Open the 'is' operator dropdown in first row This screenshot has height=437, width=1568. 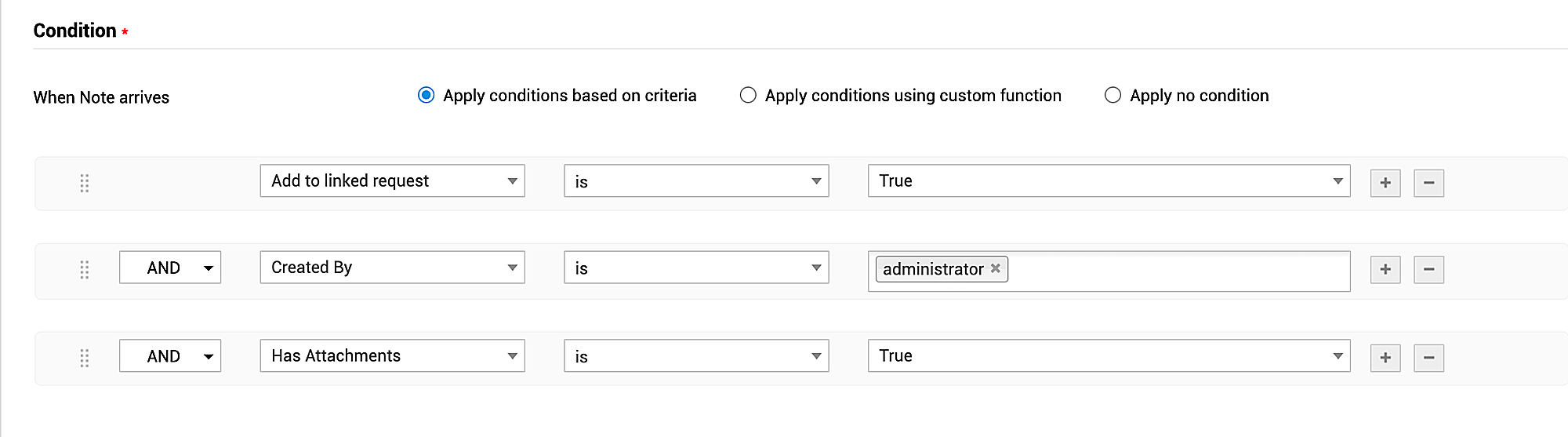[696, 180]
